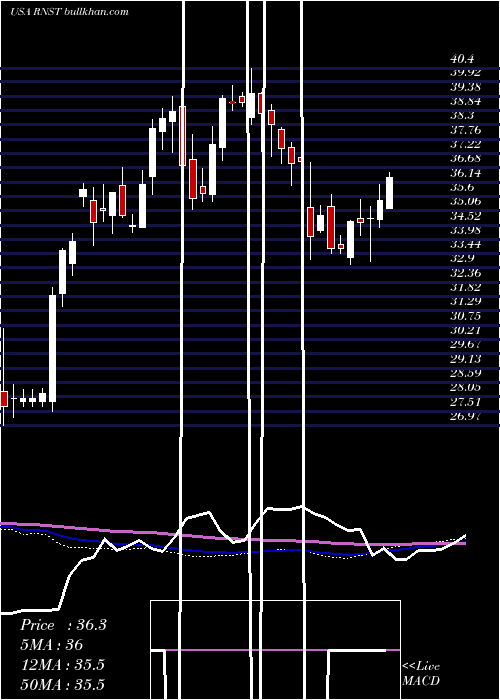Select the 29.13 price axis label
This screenshot has width=500, height=700.
464,359
